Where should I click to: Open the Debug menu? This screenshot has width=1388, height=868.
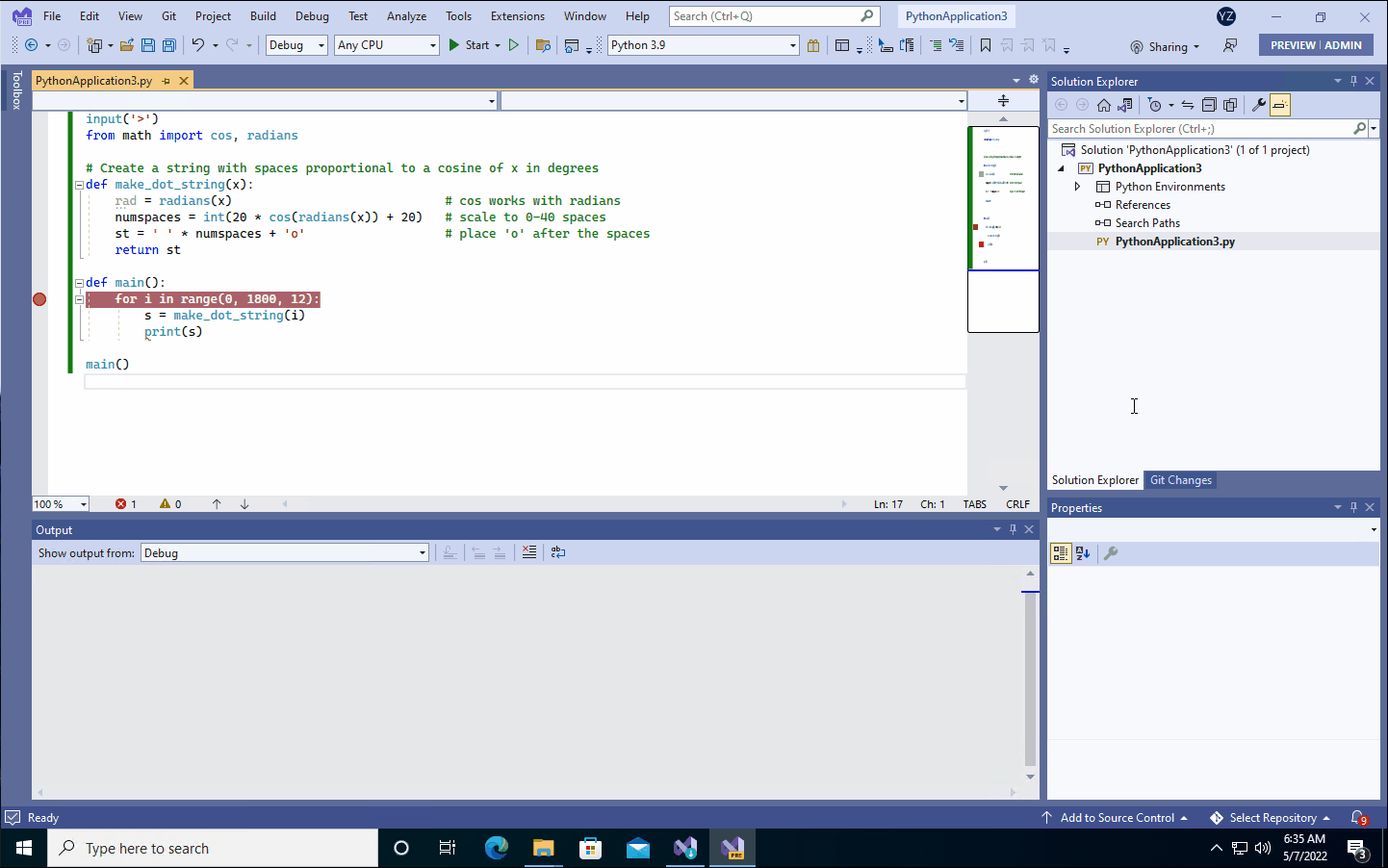point(312,15)
